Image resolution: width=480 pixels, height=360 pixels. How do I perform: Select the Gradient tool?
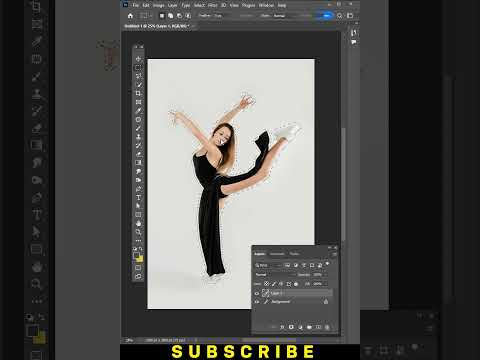[138, 163]
